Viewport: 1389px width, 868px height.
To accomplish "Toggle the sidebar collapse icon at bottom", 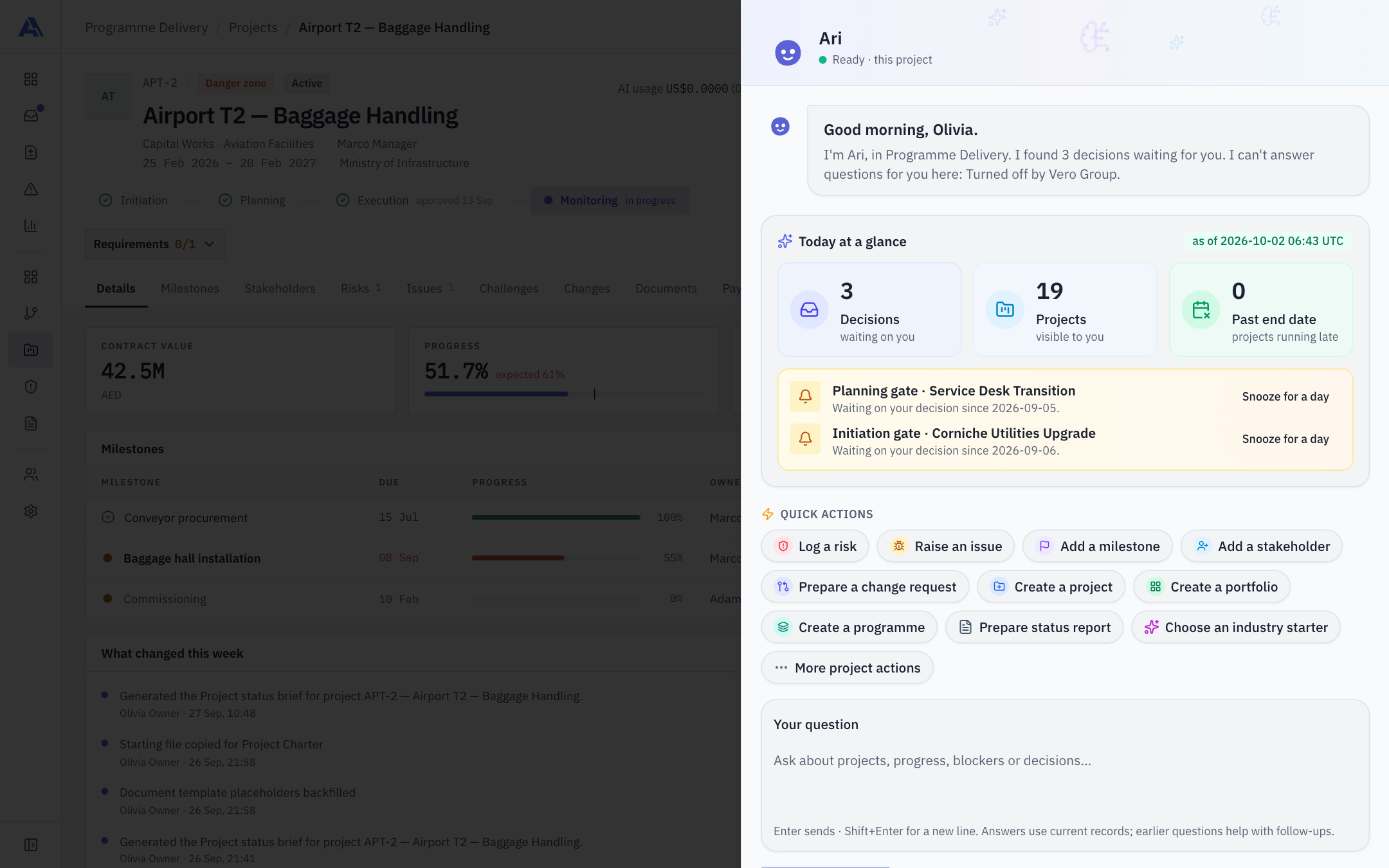I will click(31, 845).
